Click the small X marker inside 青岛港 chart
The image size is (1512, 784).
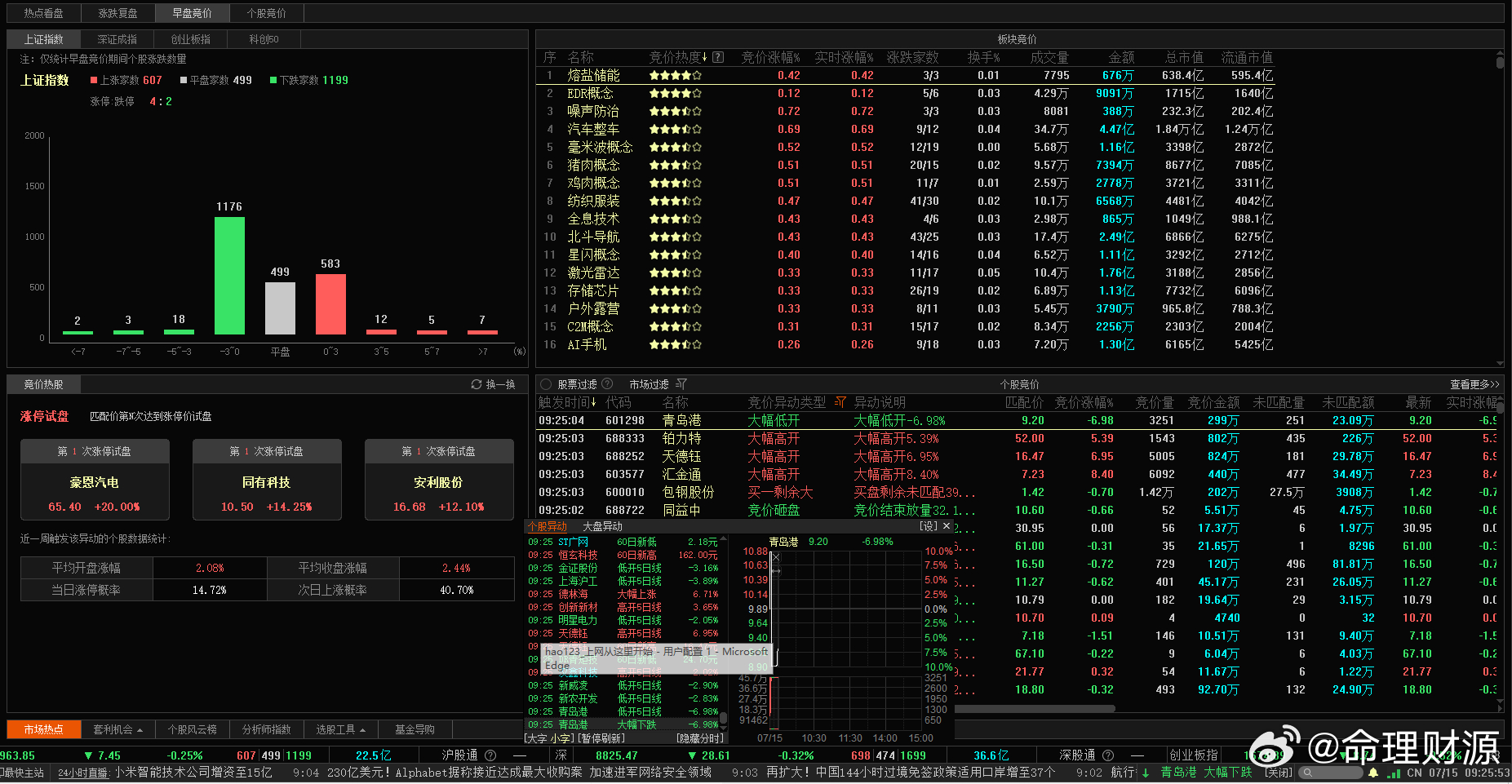click(775, 557)
